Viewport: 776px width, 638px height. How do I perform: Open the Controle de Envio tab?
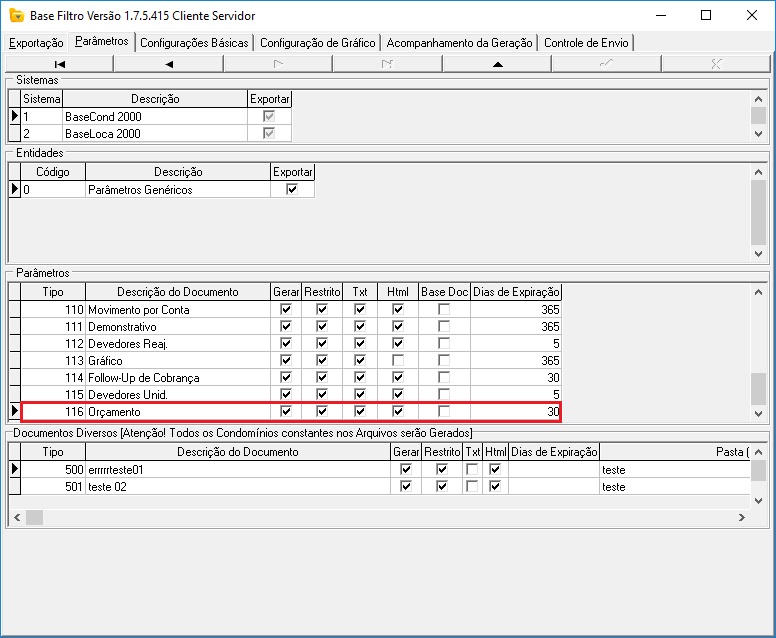tap(585, 43)
